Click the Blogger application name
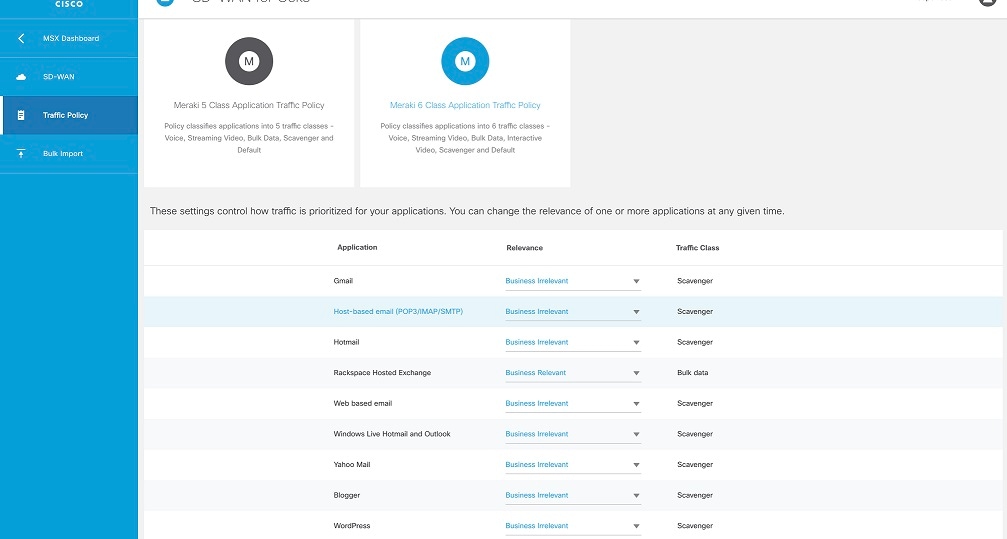The height and width of the screenshot is (539, 1007). [347, 495]
